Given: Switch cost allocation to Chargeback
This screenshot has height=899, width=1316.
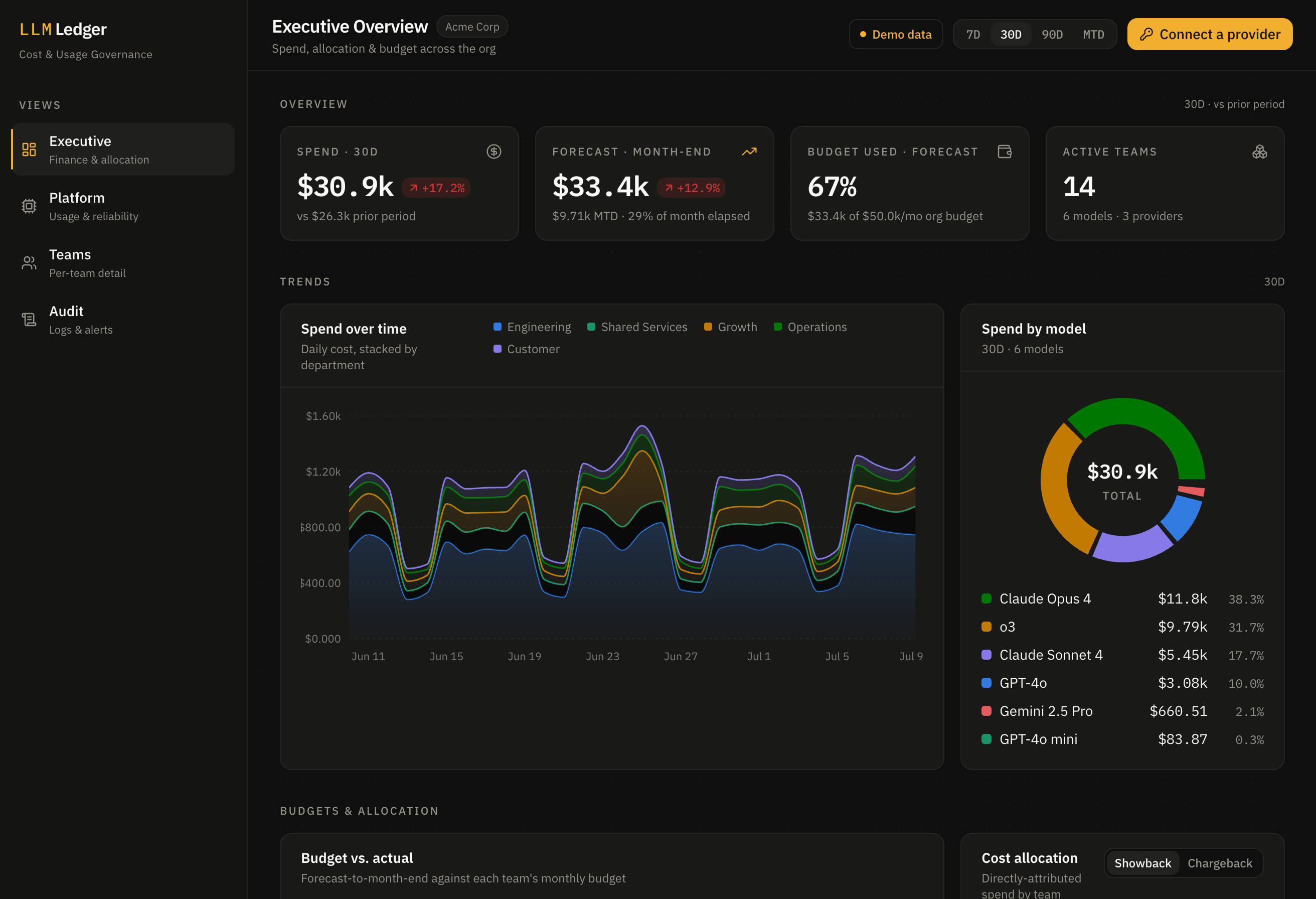Looking at the screenshot, I should click(1220, 863).
